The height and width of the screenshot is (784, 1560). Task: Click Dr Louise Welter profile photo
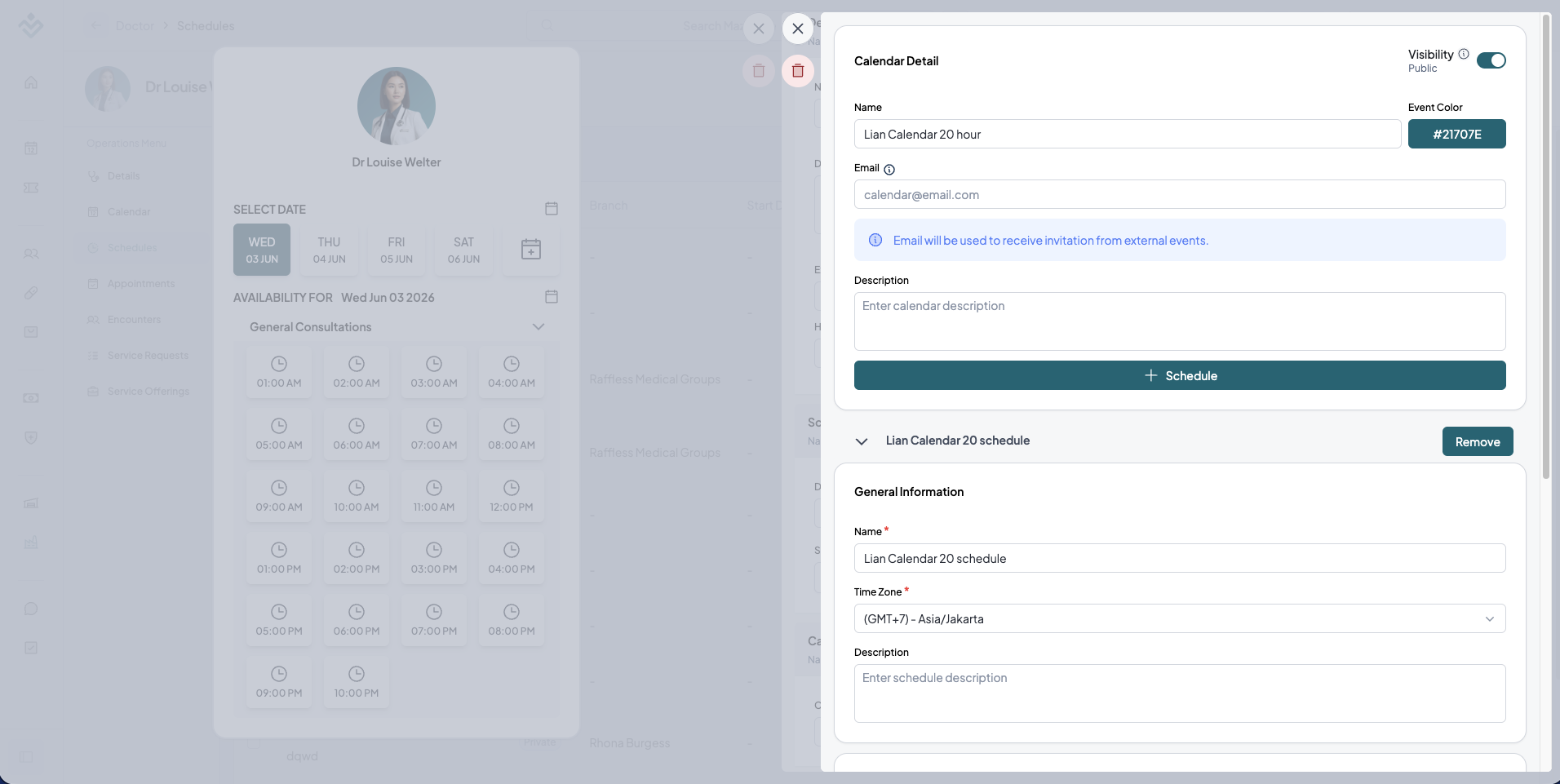[x=397, y=106]
